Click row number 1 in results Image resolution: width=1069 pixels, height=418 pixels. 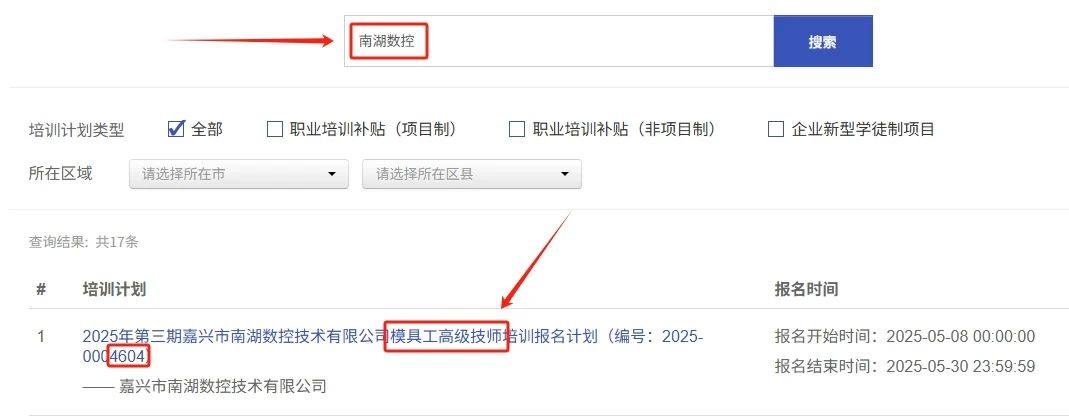[41, 336]
